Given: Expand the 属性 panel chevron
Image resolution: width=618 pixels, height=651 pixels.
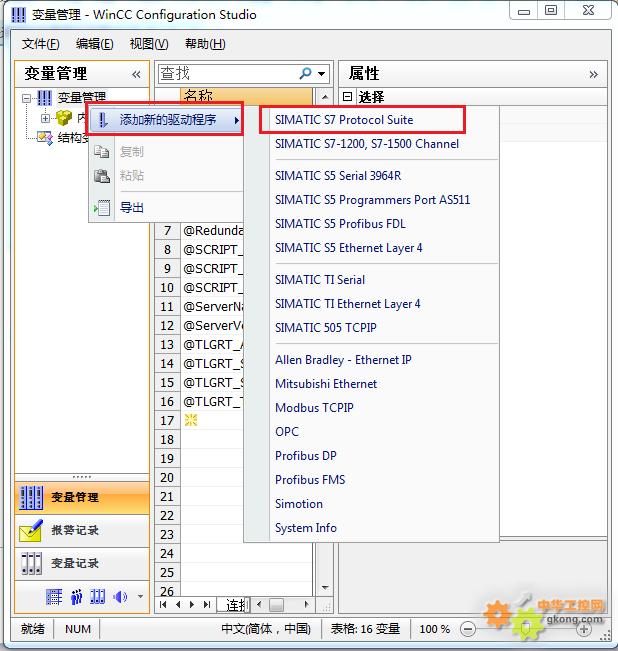Looking at the screenshot, I should tap(594, 75).
